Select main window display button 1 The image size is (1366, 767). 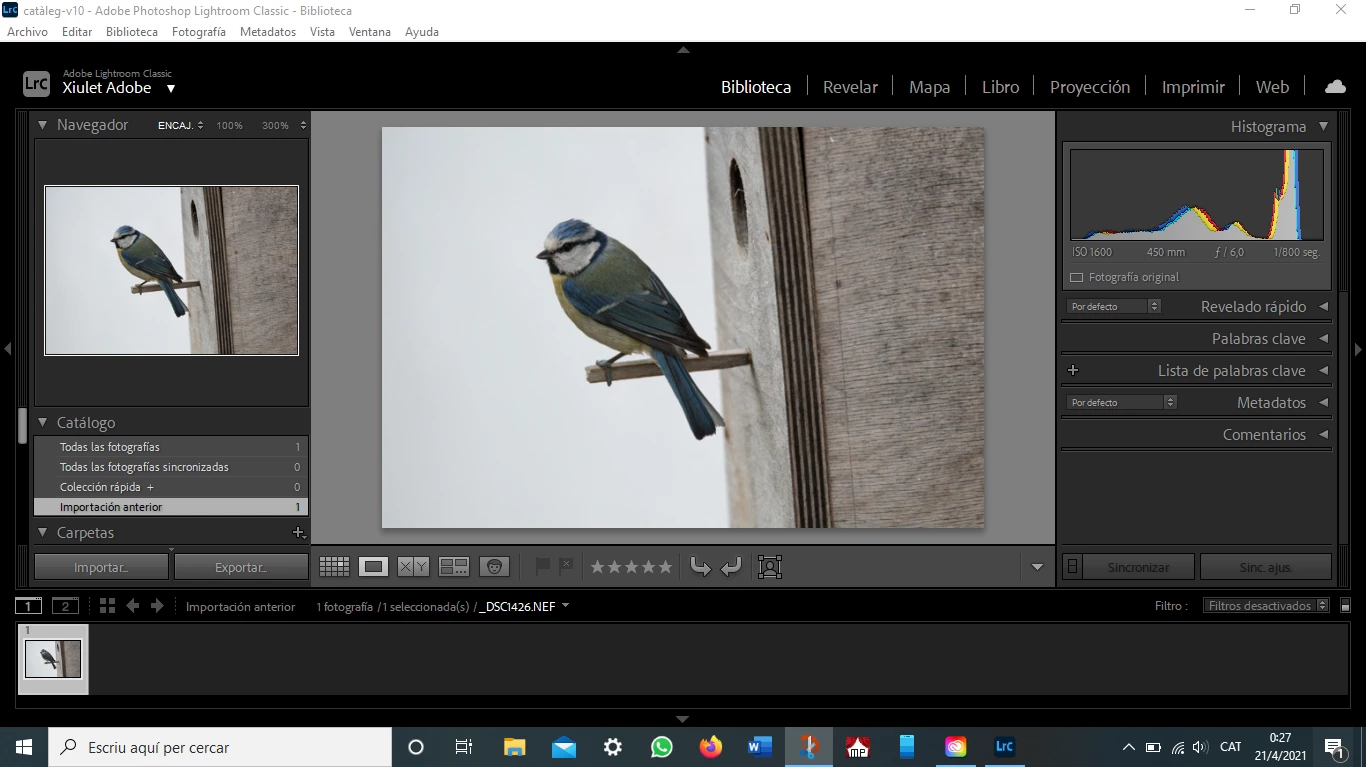[x=28, y=606]
